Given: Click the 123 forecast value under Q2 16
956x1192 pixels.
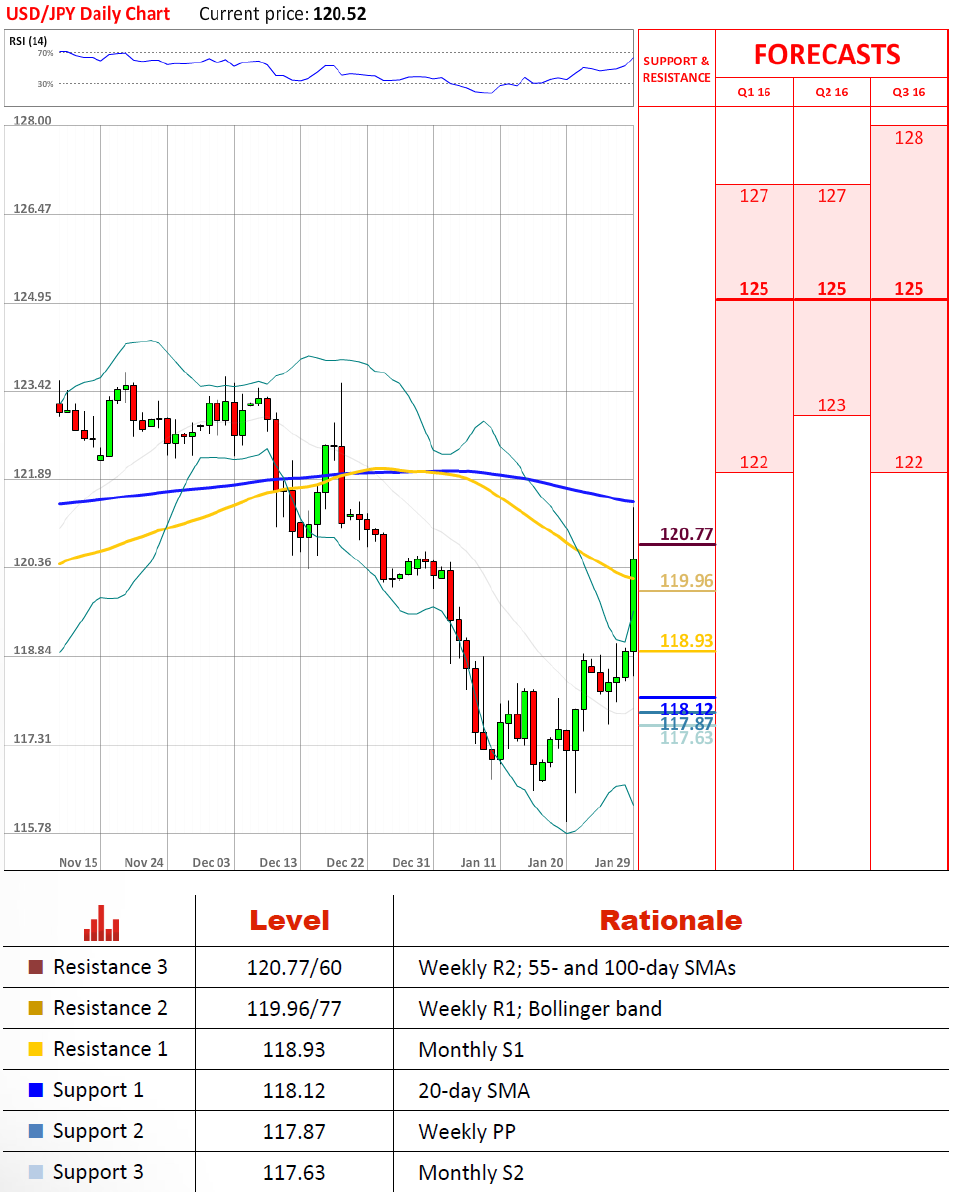Looking at the screenshot, I should tap(831, 405).
